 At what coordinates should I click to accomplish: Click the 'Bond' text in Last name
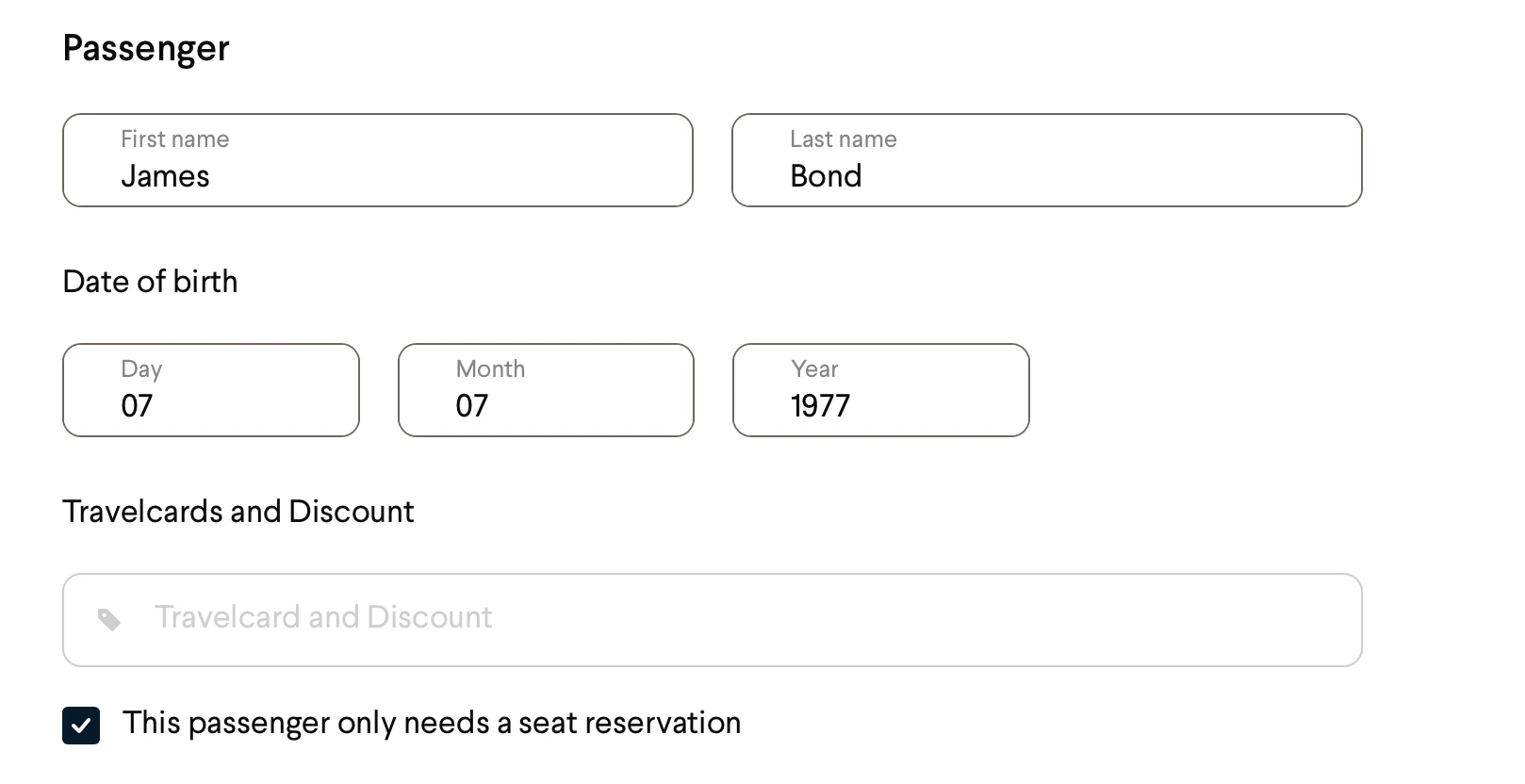(x=826, y=176)
